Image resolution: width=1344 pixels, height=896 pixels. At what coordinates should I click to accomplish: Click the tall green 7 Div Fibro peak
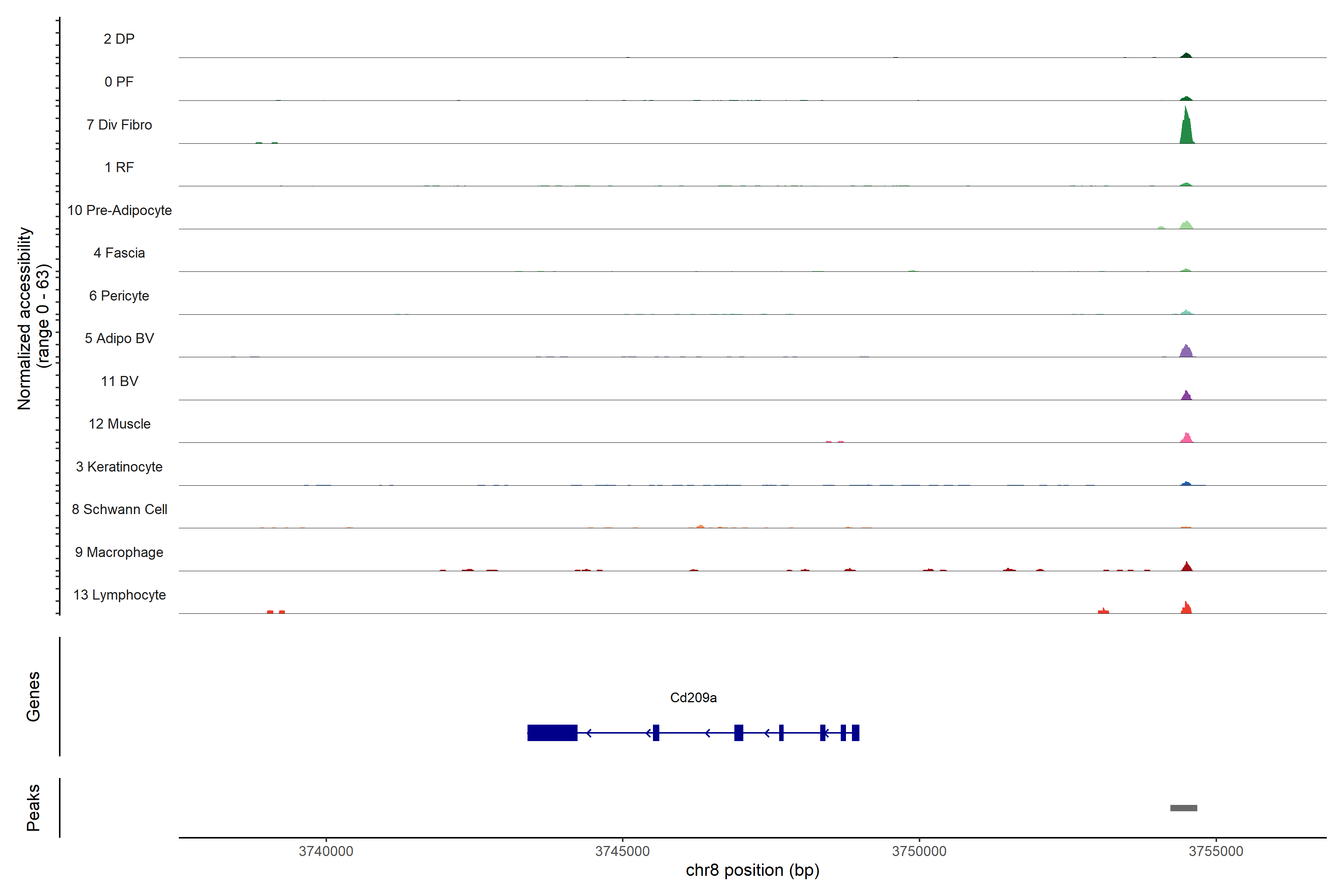[1186, 130]
